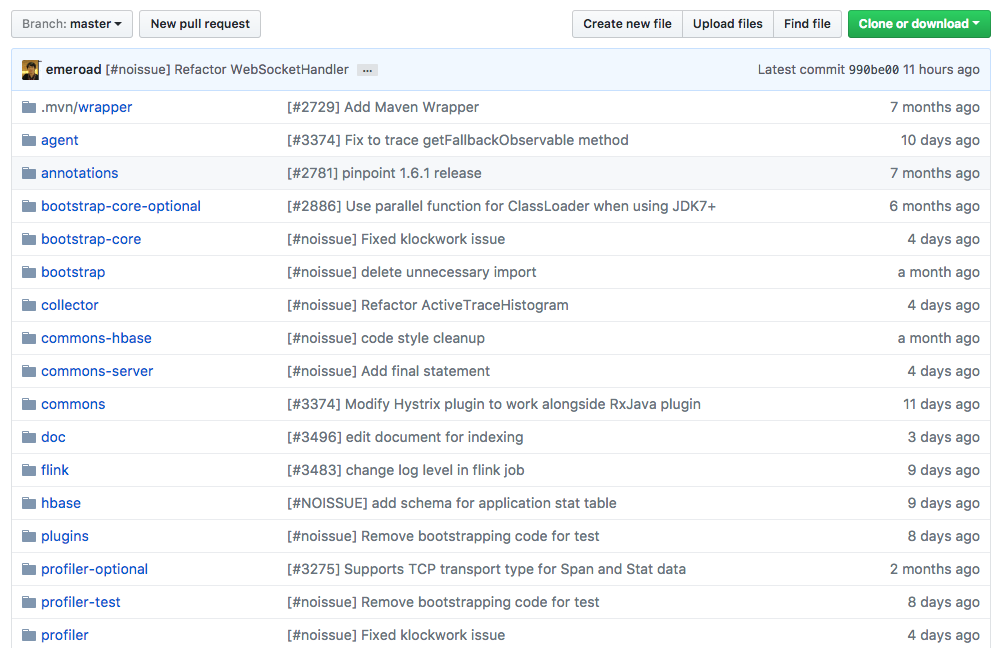The image size is (999, 648).
Task: Click the Upload files button
Action: click(x=727, y=24)
